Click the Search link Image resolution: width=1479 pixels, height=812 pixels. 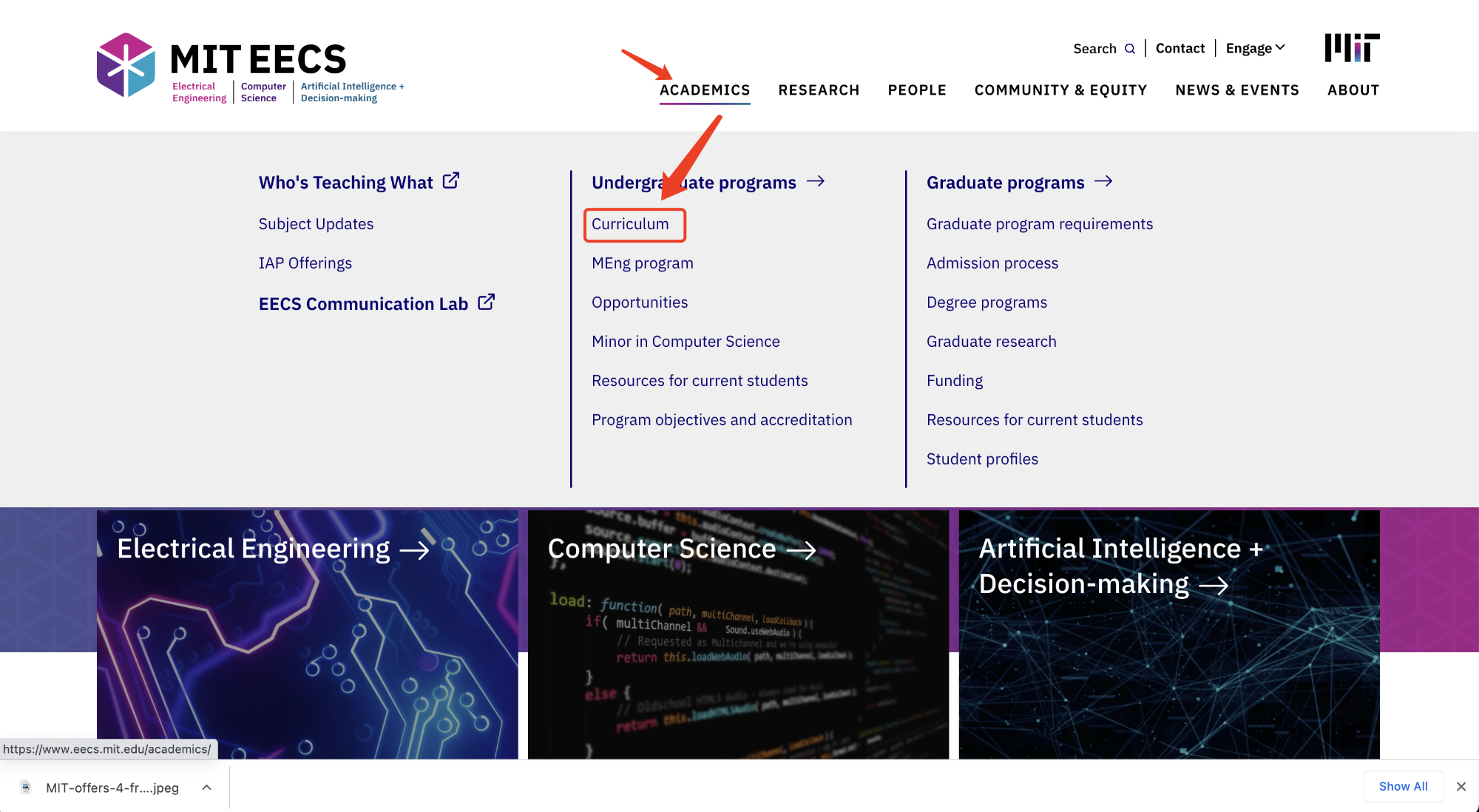pos(1095,49)
